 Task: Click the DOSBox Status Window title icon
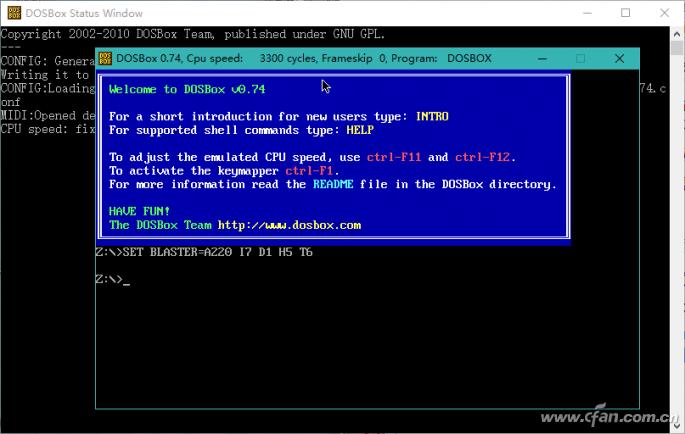coord(14,13)
